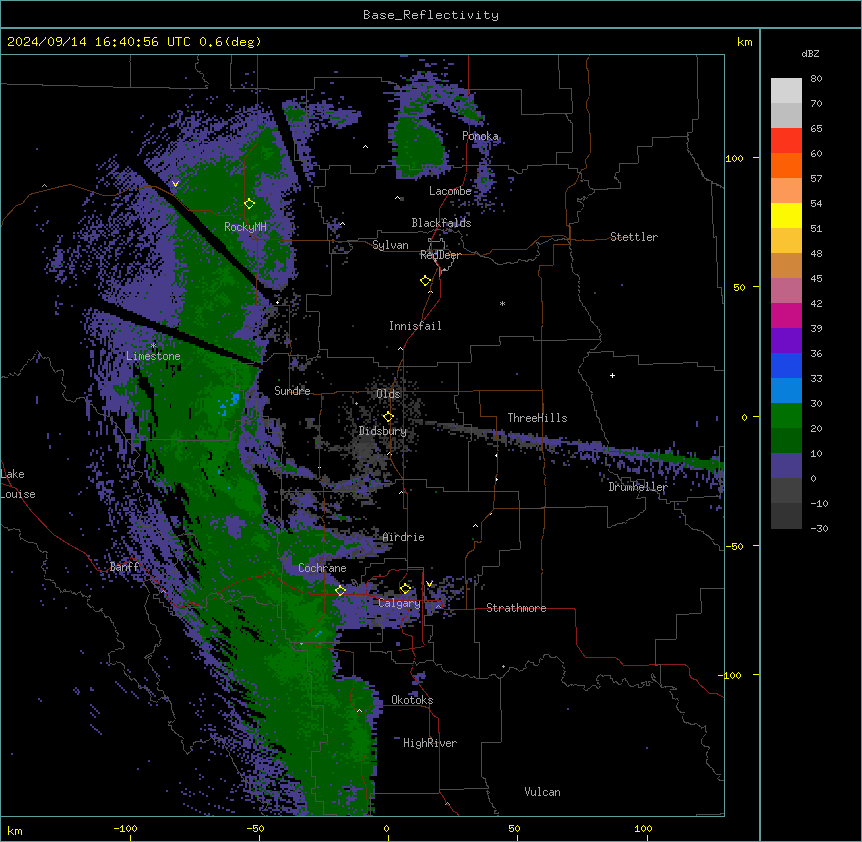862x842 pixels.
Task: Click the yellow diamond marker south of RedDeer
Action: point(426,281)
